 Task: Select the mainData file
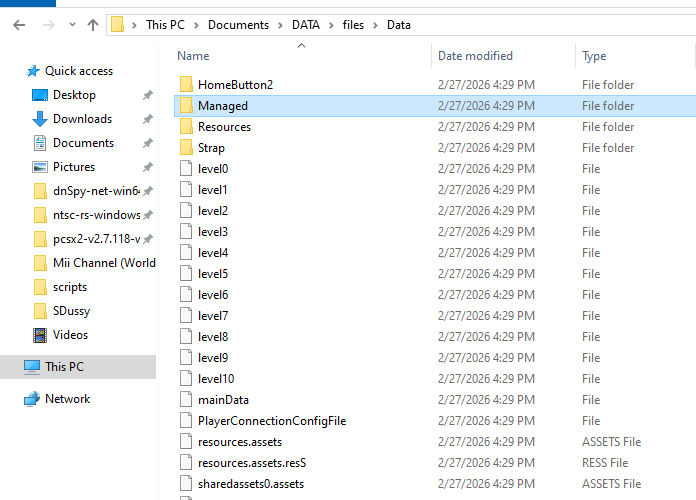[x=223, y=400]
